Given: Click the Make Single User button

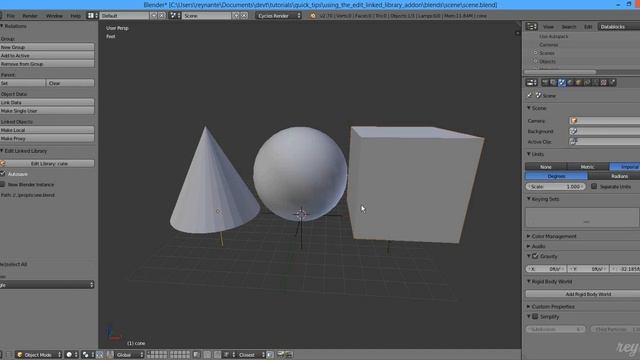Looking at the screenshot, I should (x=47, y=111).
